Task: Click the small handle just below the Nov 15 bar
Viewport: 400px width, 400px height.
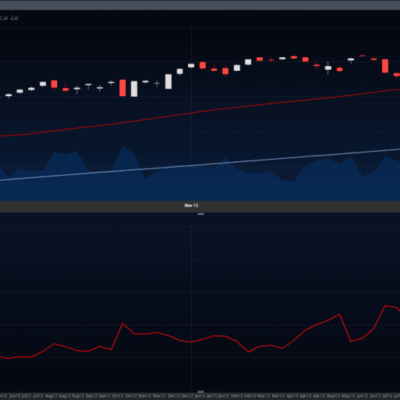Action: pos(201,214)
